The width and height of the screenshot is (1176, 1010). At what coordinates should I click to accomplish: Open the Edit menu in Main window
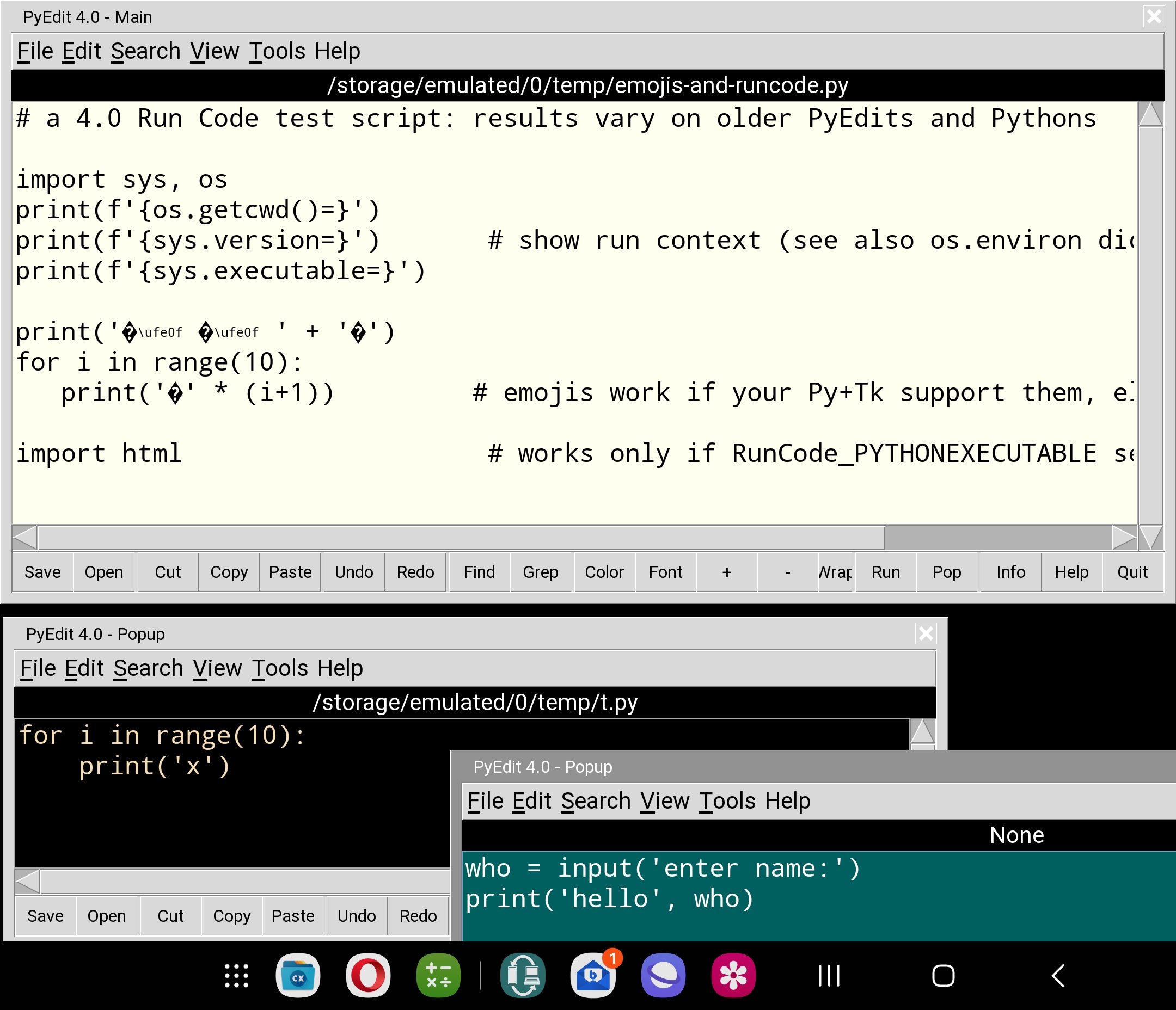(x=82, y=51)
